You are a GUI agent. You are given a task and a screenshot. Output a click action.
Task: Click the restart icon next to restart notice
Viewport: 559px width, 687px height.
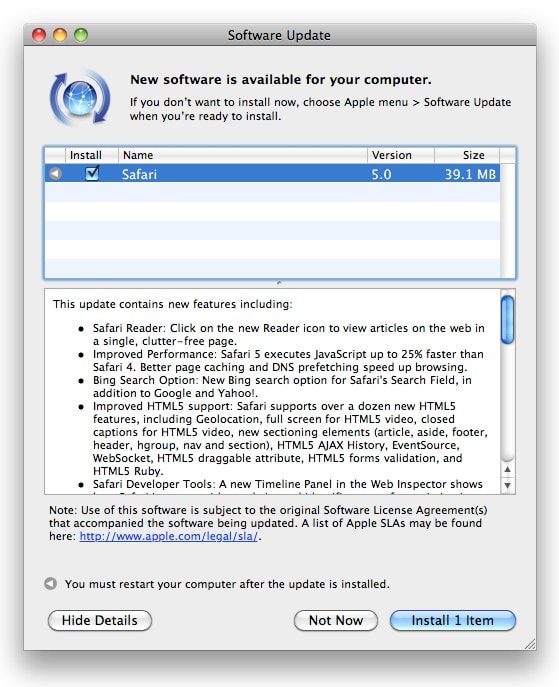pyautogui.click(x=51, y=584)
